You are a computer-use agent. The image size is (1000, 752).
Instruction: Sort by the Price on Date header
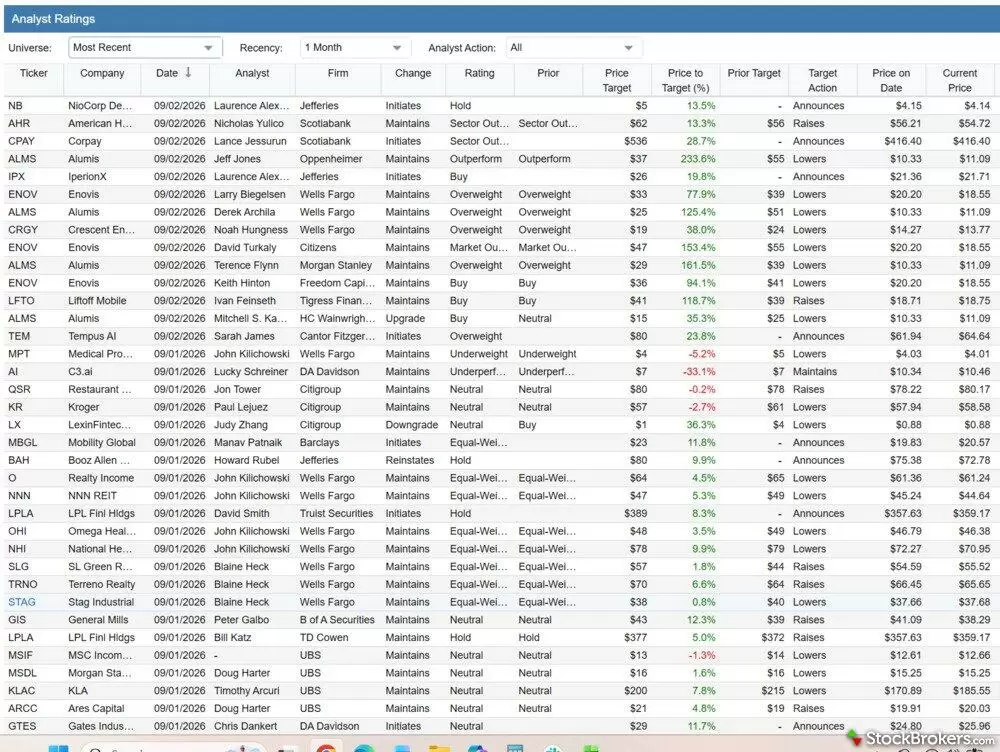tap(891, 80)
